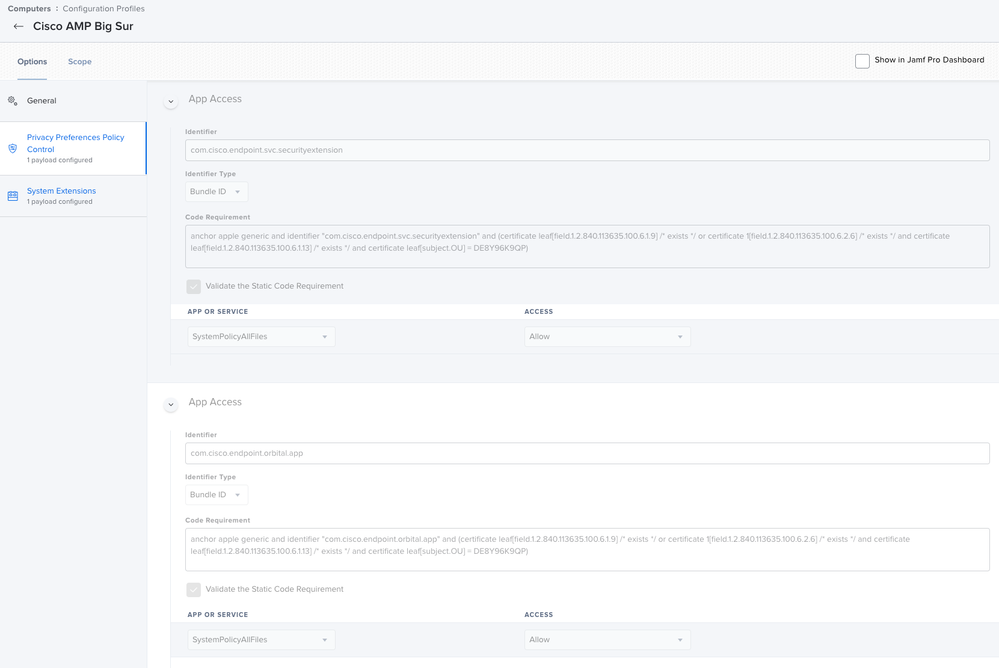
Task: Click the Computers breadcrumb link
Action: pyautogui.click(x=29, y=9)
